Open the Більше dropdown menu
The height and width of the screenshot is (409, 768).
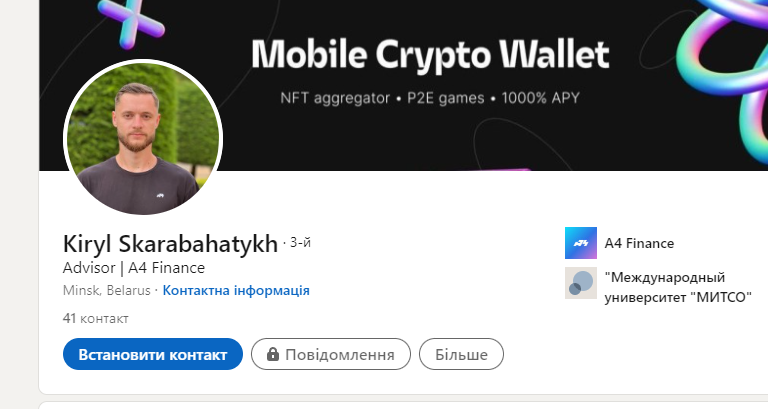tap(461, 354)
